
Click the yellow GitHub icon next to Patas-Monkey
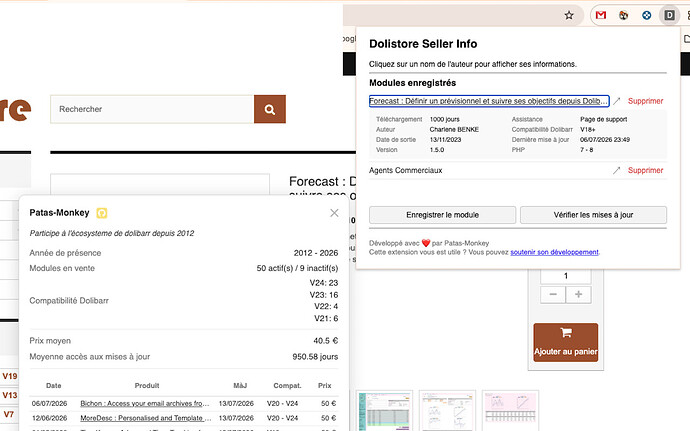coord(102,213)
